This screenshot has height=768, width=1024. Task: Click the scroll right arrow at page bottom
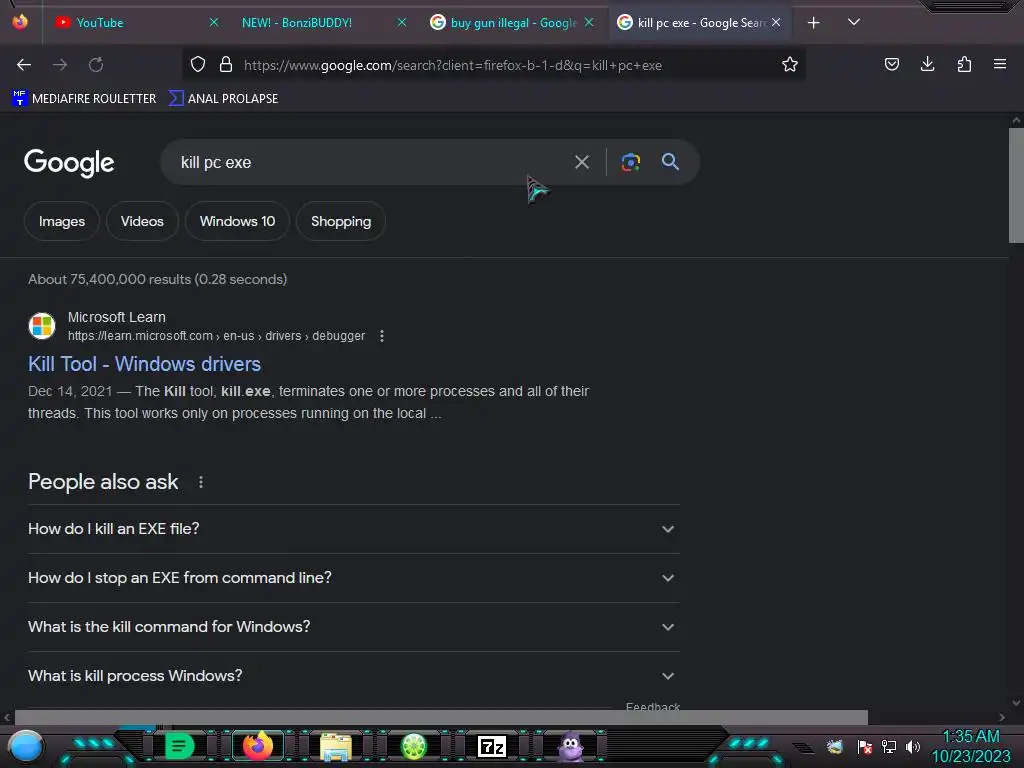click(1002, 717)
